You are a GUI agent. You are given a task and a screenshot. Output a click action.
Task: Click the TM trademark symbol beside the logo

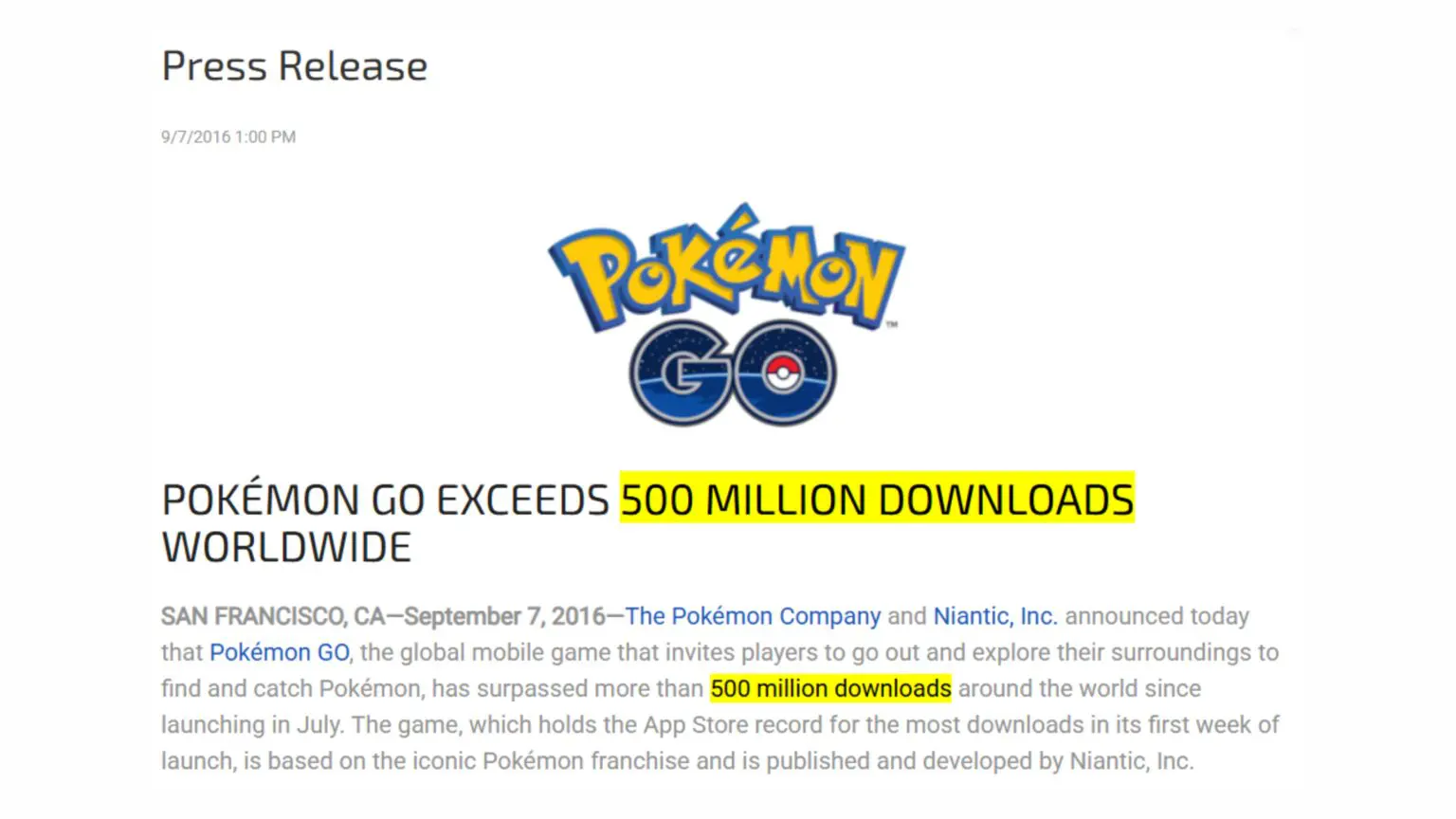click(891, 325)
